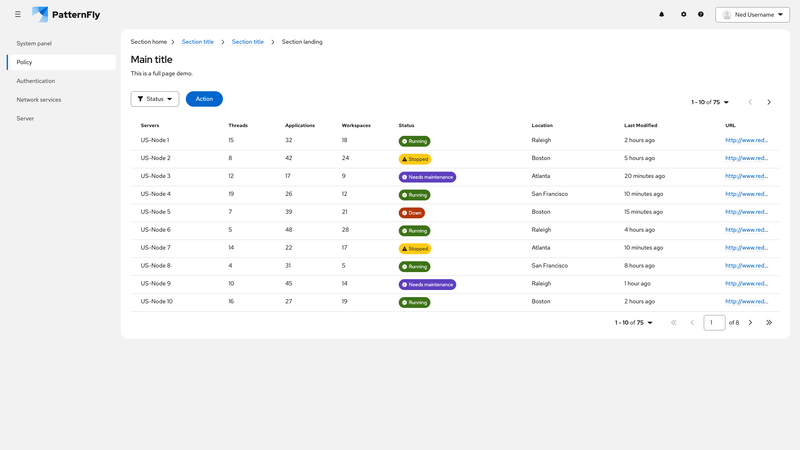800x450 pixels.
Task: Open URL link for US-Node 8
Action: coord(746,265)
